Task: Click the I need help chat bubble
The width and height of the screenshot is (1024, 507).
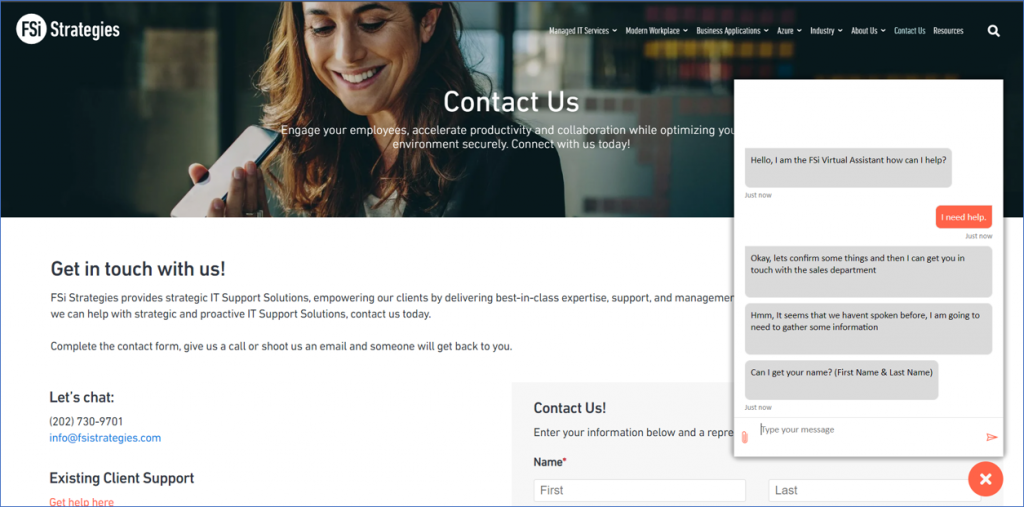Action: pos(963,217)
